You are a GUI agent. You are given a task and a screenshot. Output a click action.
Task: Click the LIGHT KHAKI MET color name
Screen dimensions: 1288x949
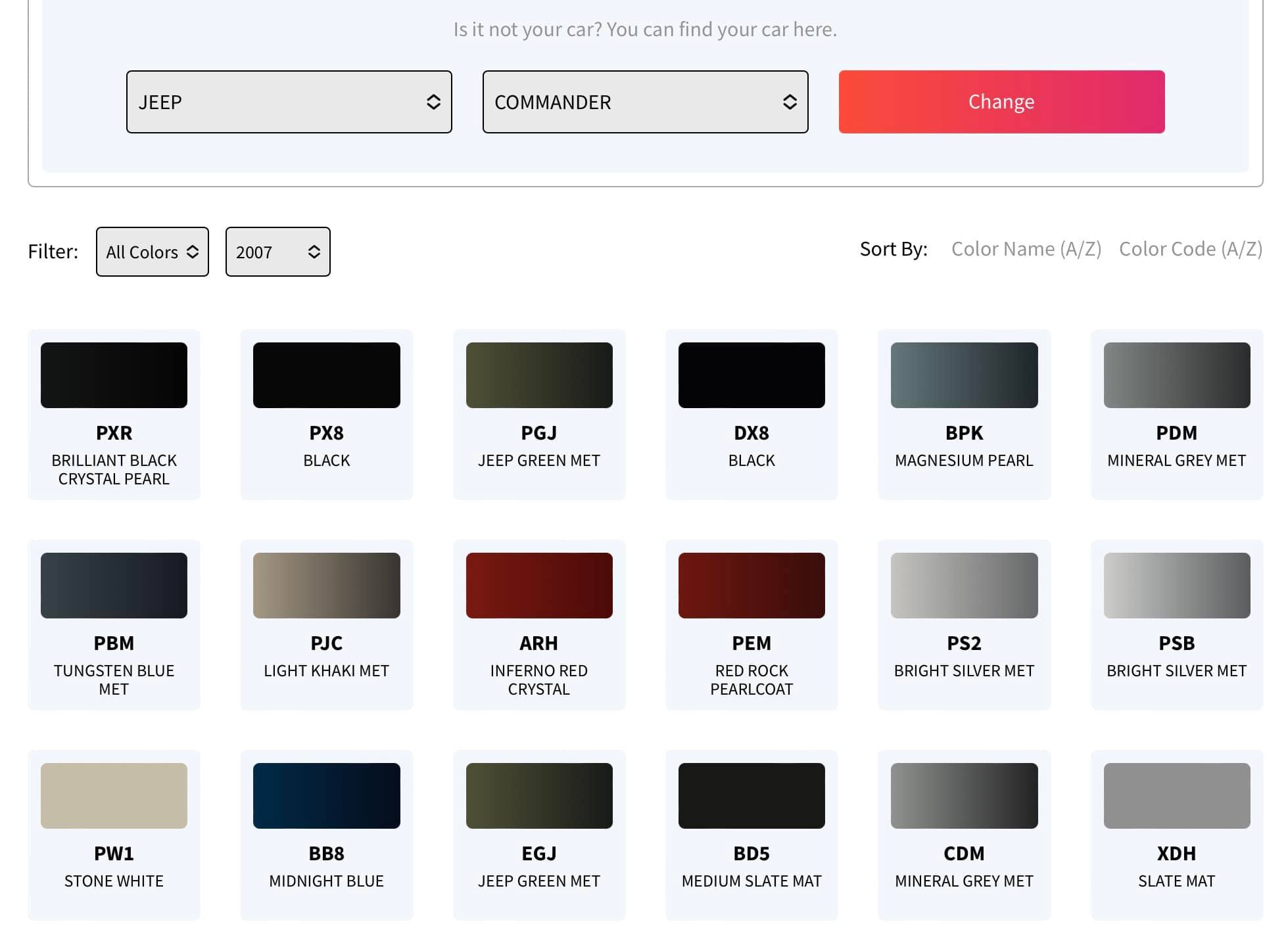[x=326, y=671]
